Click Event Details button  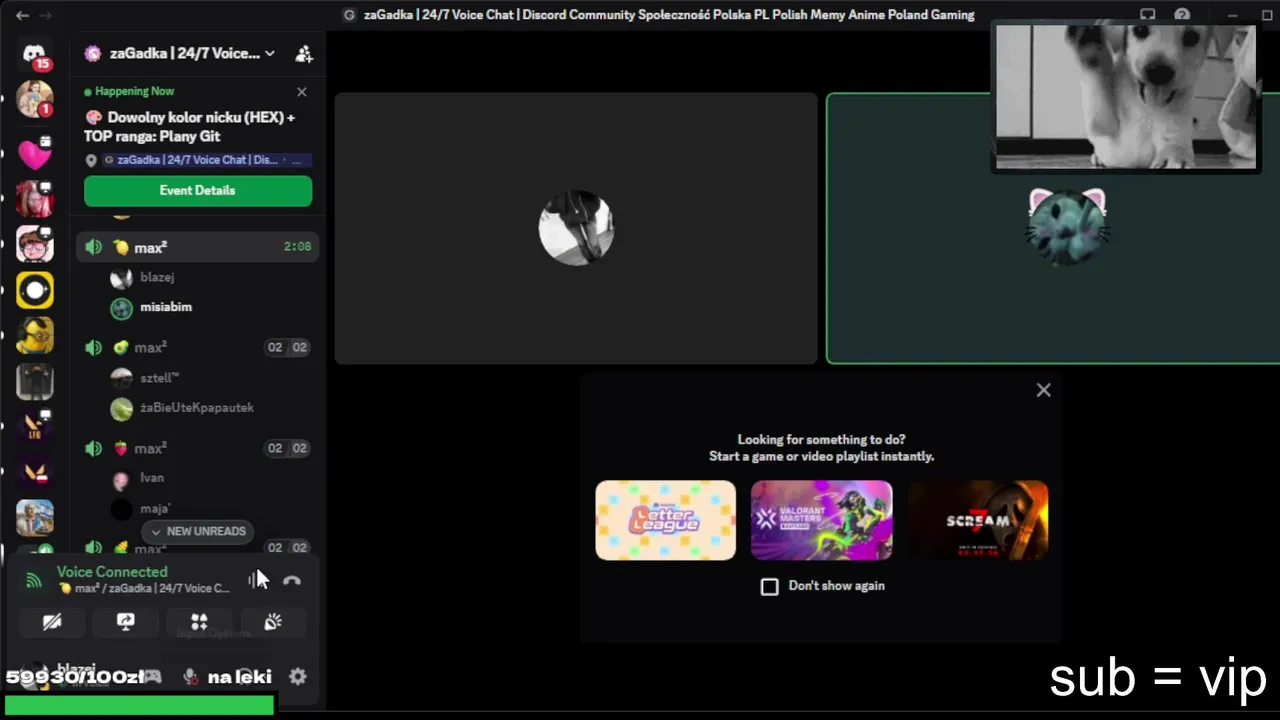198,191
